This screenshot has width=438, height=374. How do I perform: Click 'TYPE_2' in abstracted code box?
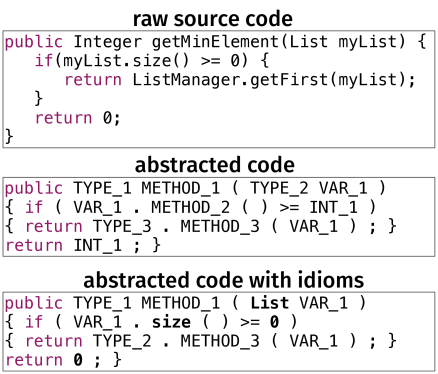click(279, 188)
